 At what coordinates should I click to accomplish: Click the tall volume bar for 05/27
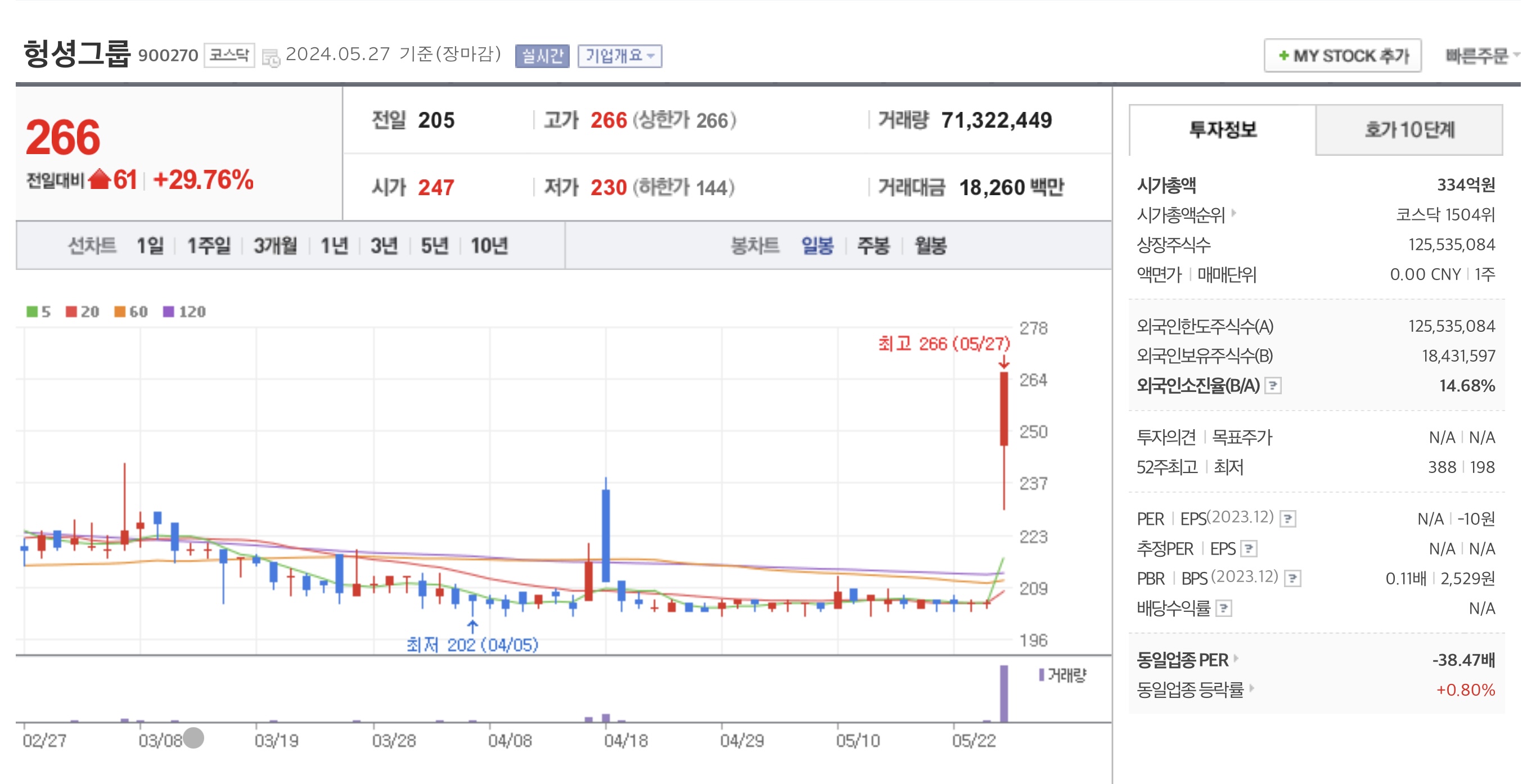click(x=1004, y=693)
